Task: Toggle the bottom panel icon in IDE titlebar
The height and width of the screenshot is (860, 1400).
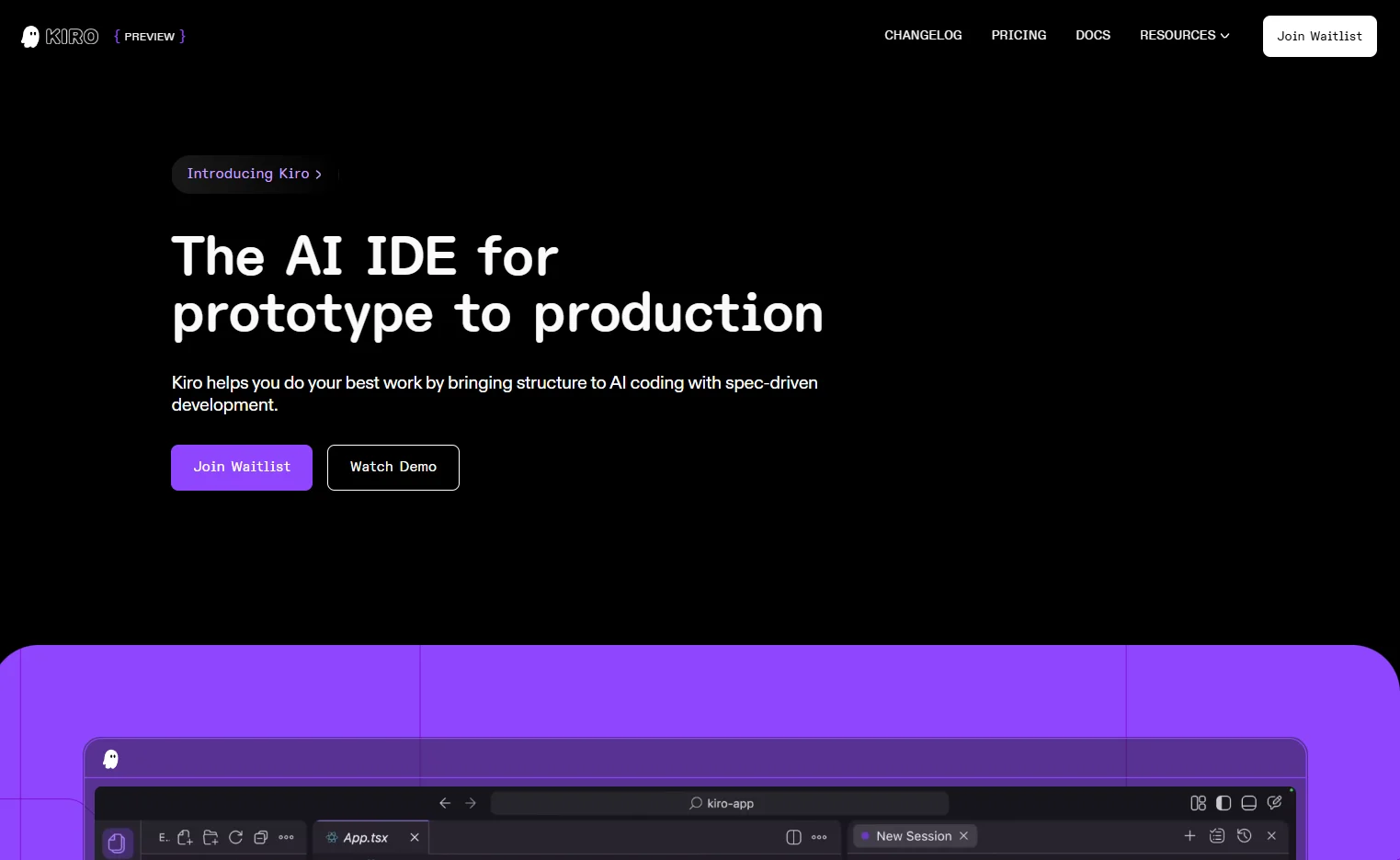Action: pos(1248,803)
